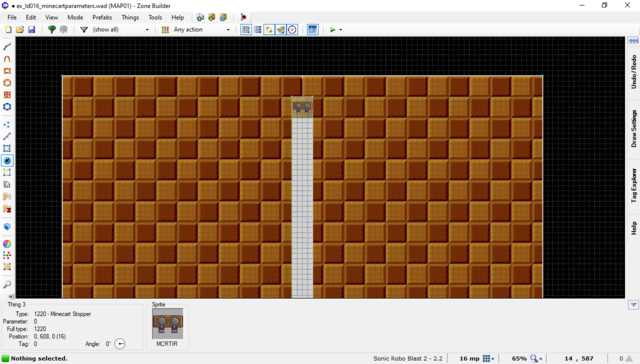Toggle the blue info panel button
640x364 pixels.
313,29
